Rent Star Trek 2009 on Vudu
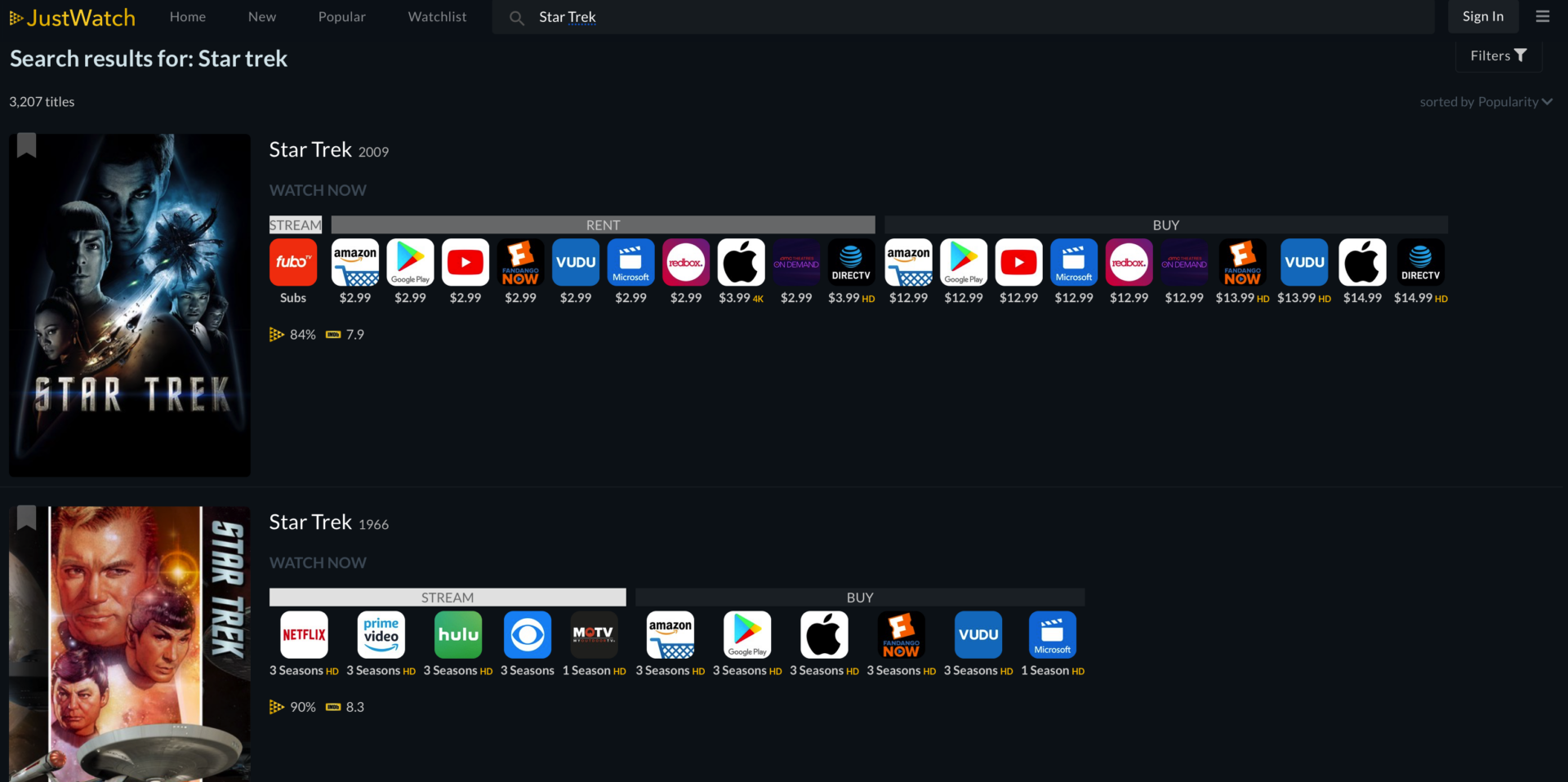This screenshot has width=1568, height=782. pos(576,262)
